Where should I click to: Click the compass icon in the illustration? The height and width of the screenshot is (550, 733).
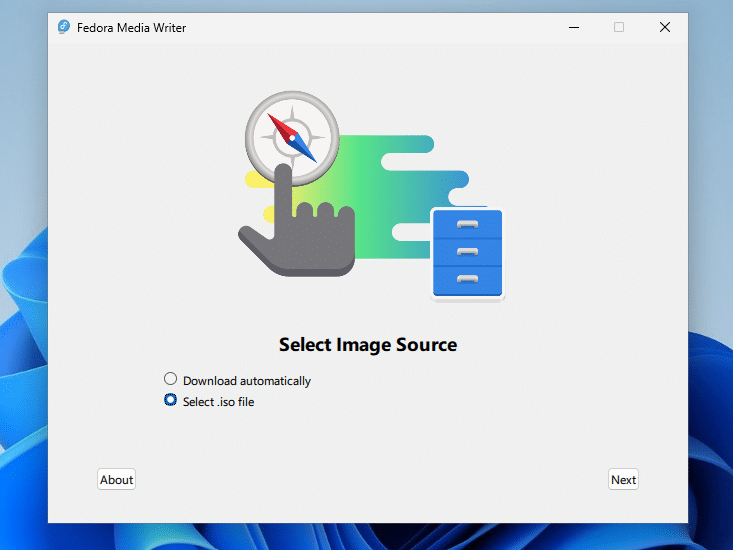(x=291, y=135)
